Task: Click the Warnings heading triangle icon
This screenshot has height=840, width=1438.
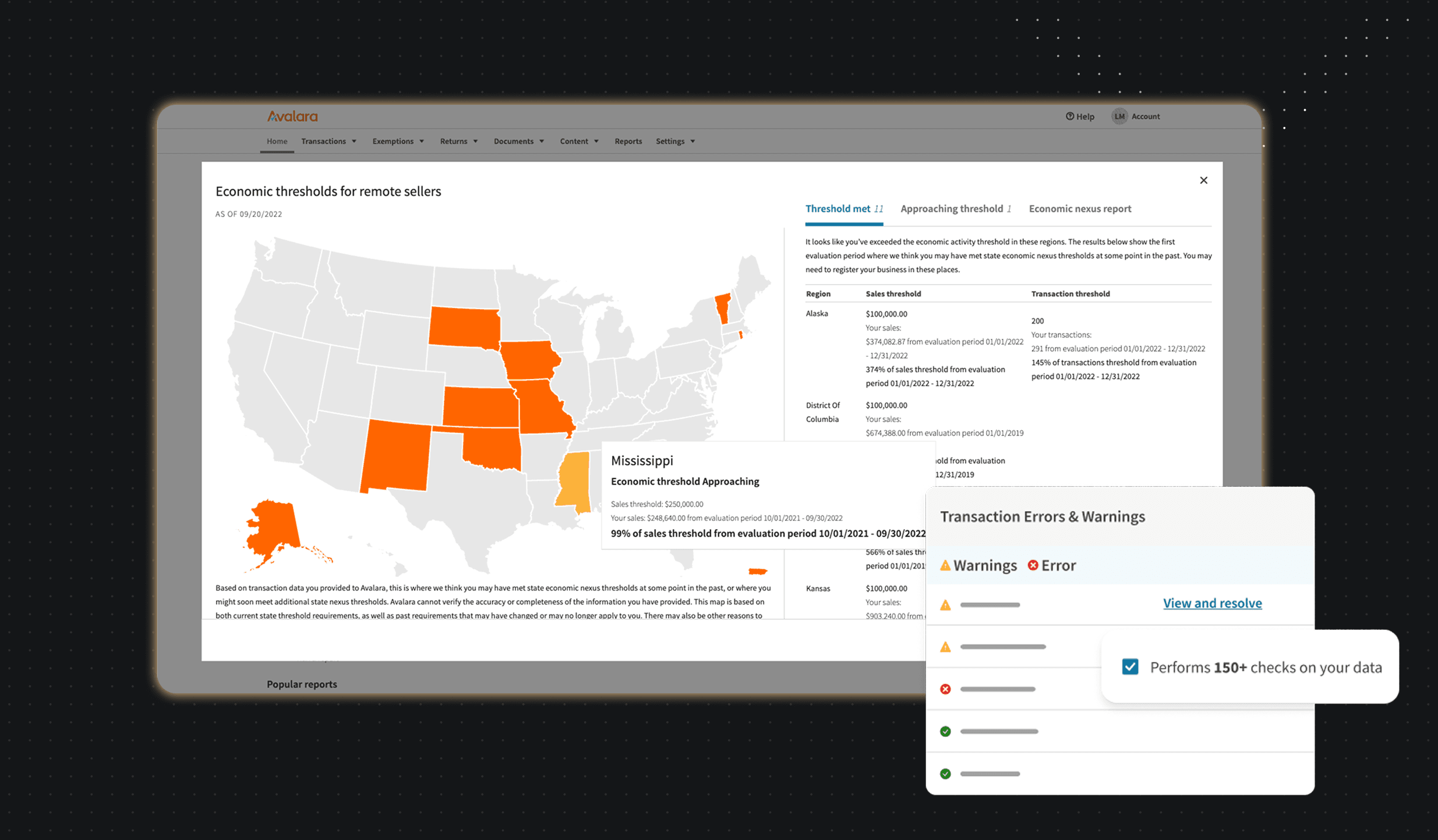Action: pos(945,565)
